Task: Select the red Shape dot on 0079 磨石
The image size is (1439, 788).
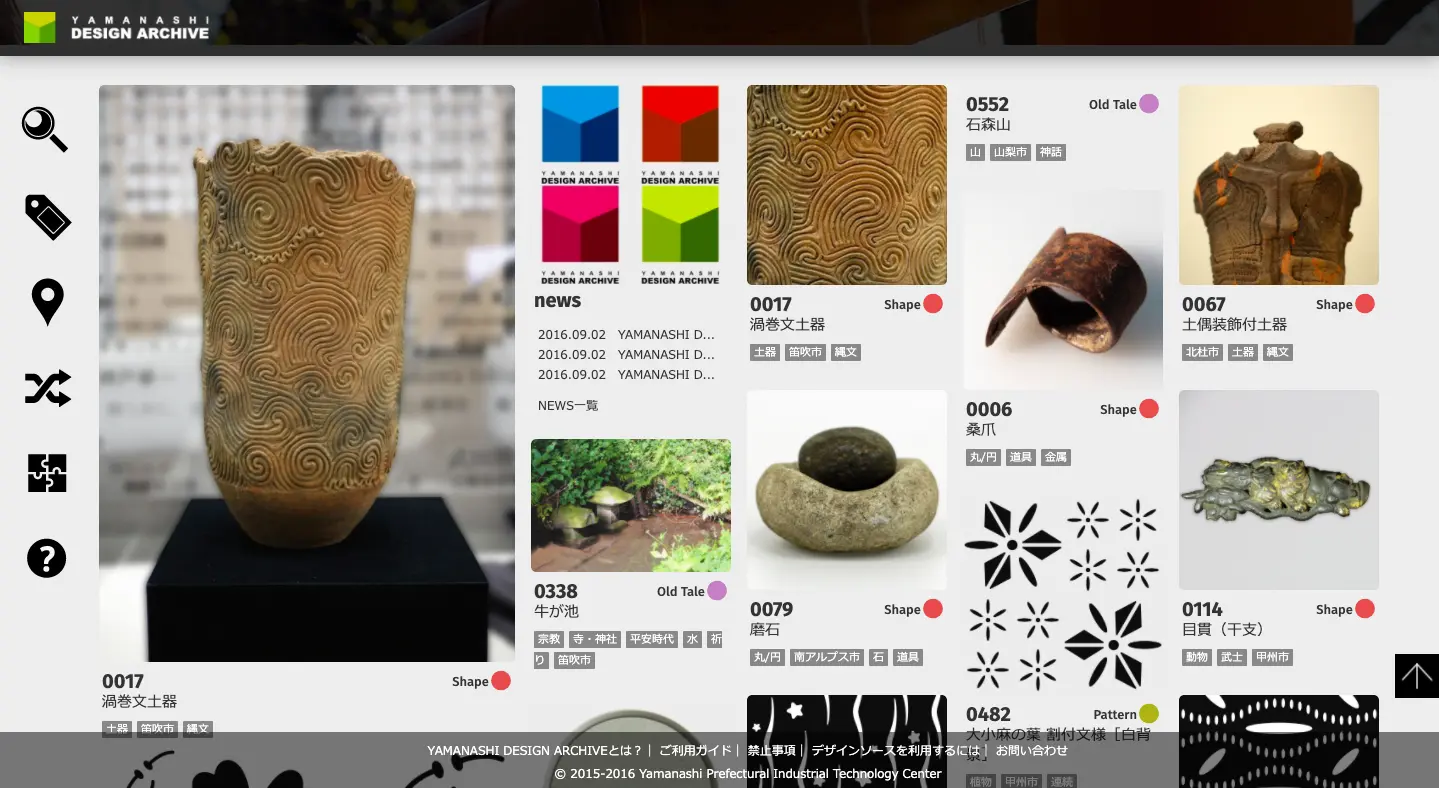Action: click(x=933, y=609)
